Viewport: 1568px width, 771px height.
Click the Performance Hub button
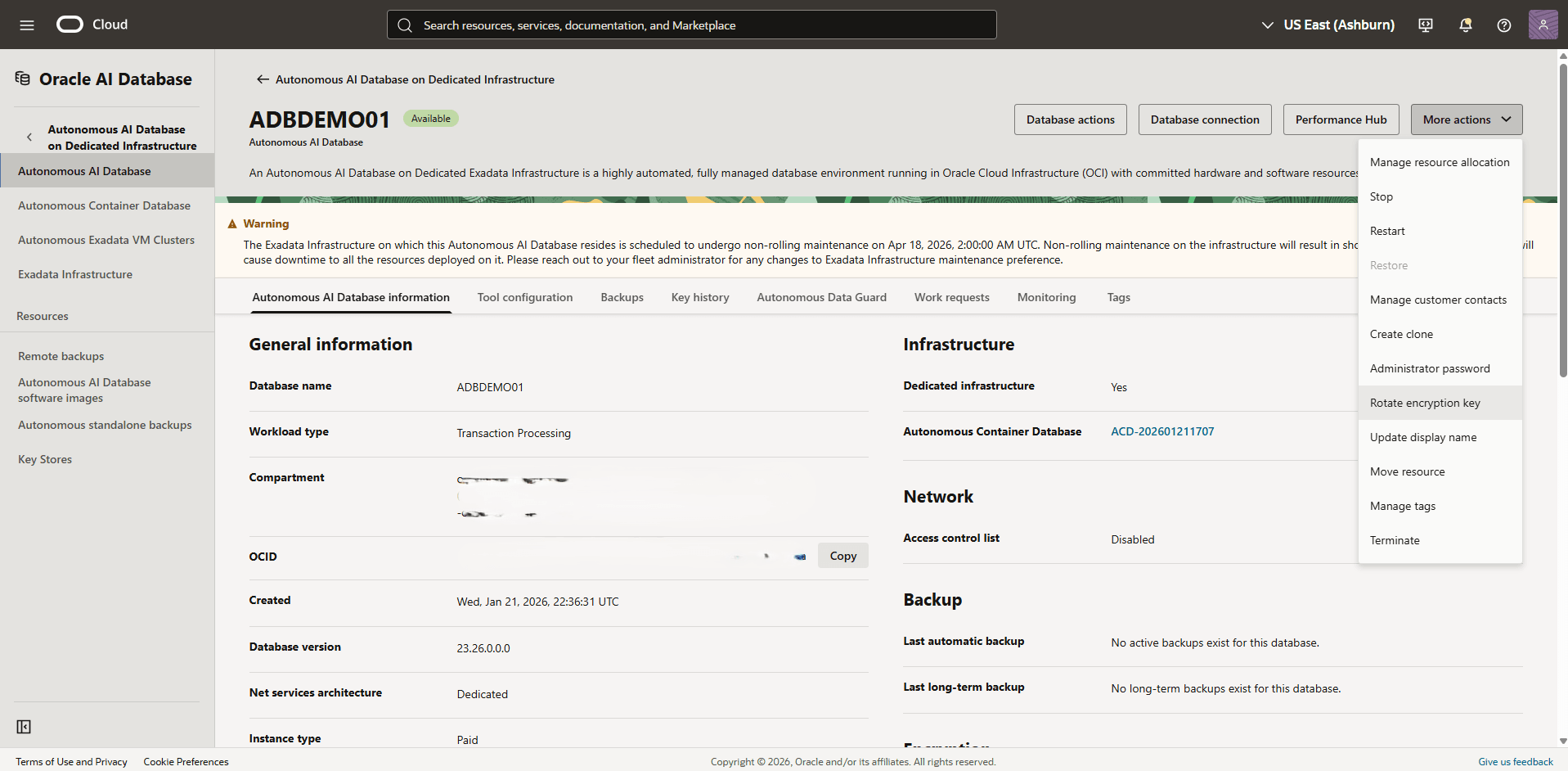tap(1341, 119)
